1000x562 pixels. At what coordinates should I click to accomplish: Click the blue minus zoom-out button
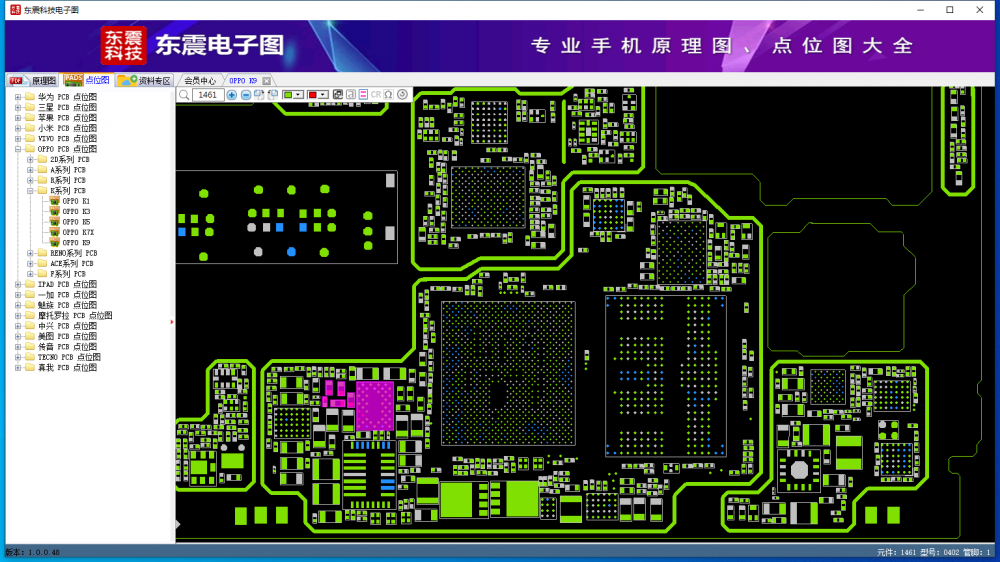point(246,95)
